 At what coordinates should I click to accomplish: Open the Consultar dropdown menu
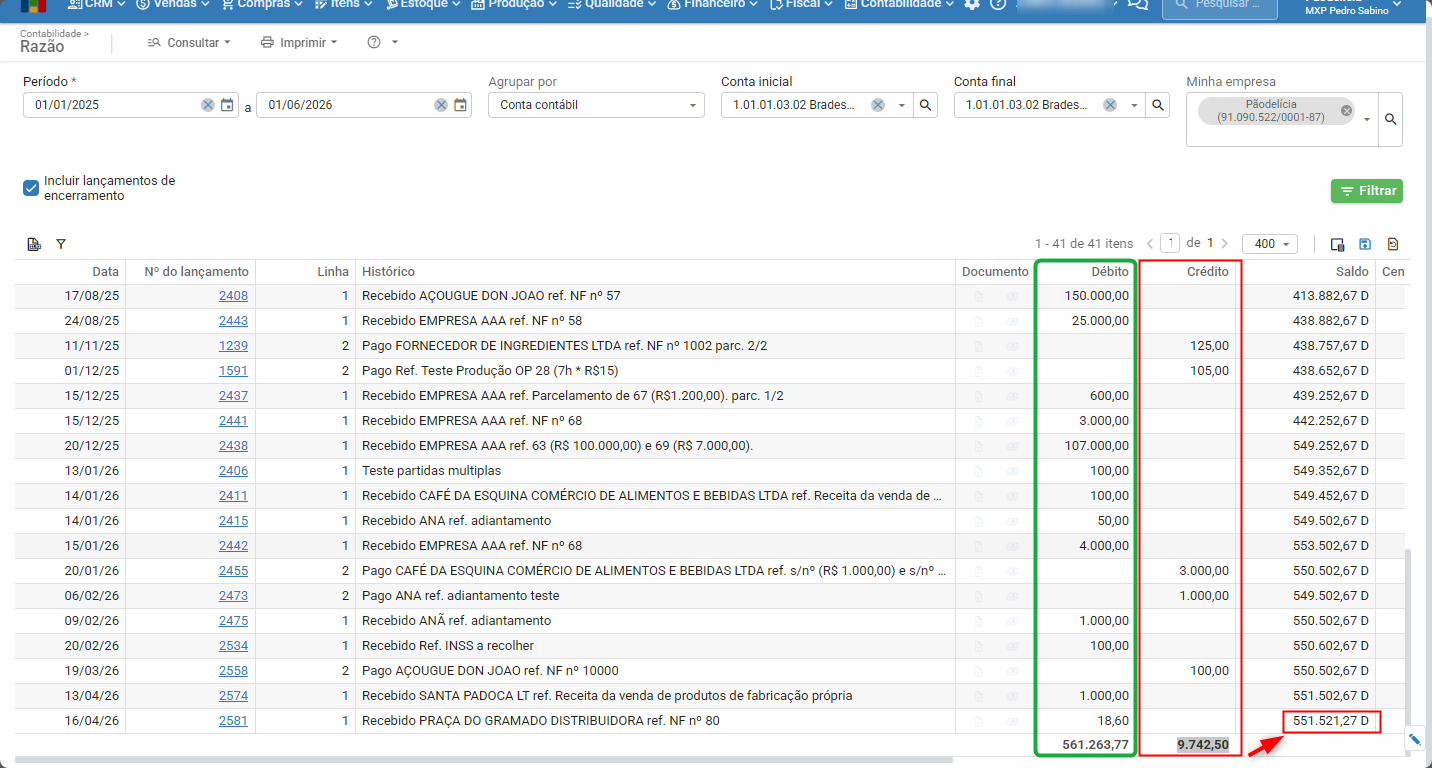[189, 43]
